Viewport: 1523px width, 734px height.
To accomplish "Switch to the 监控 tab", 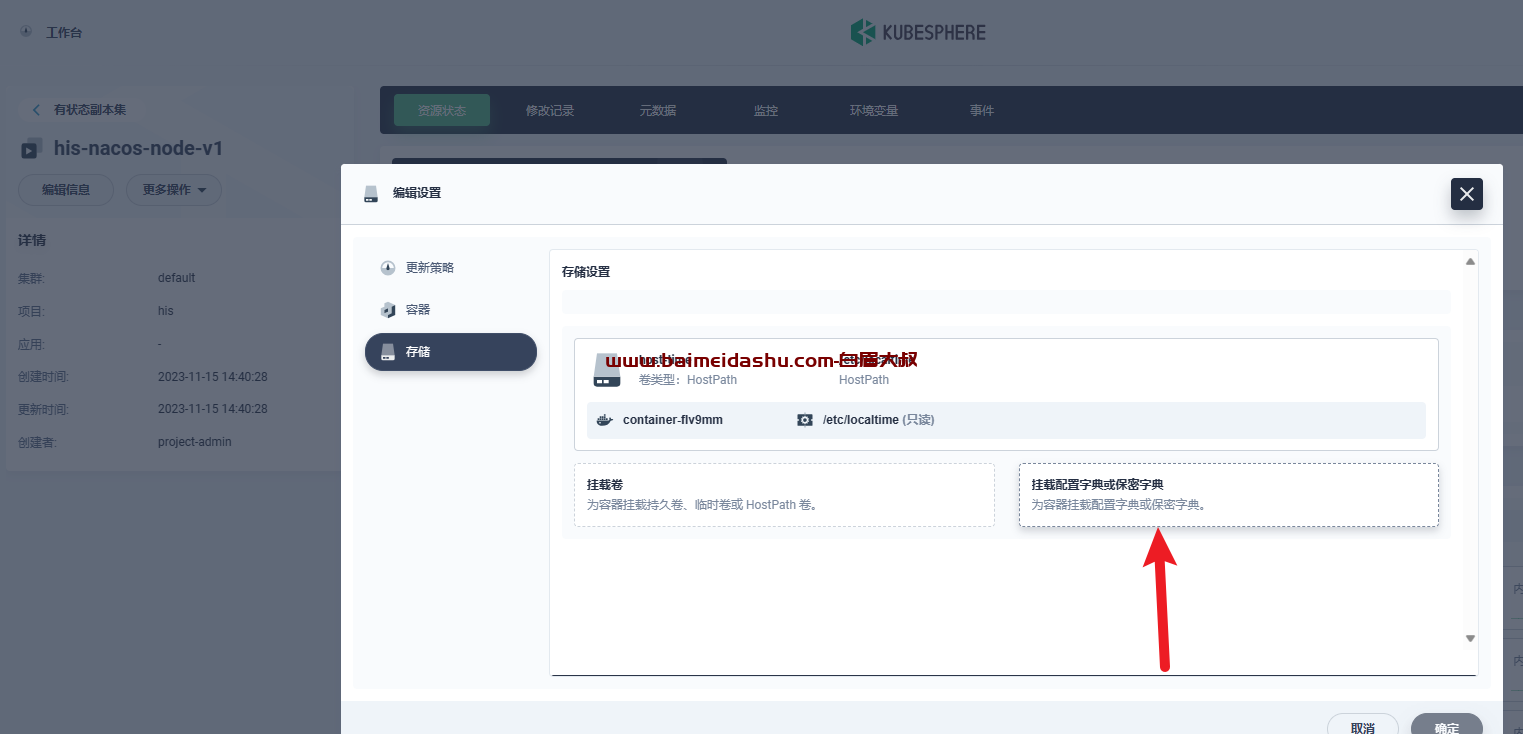I will point(766,110).
